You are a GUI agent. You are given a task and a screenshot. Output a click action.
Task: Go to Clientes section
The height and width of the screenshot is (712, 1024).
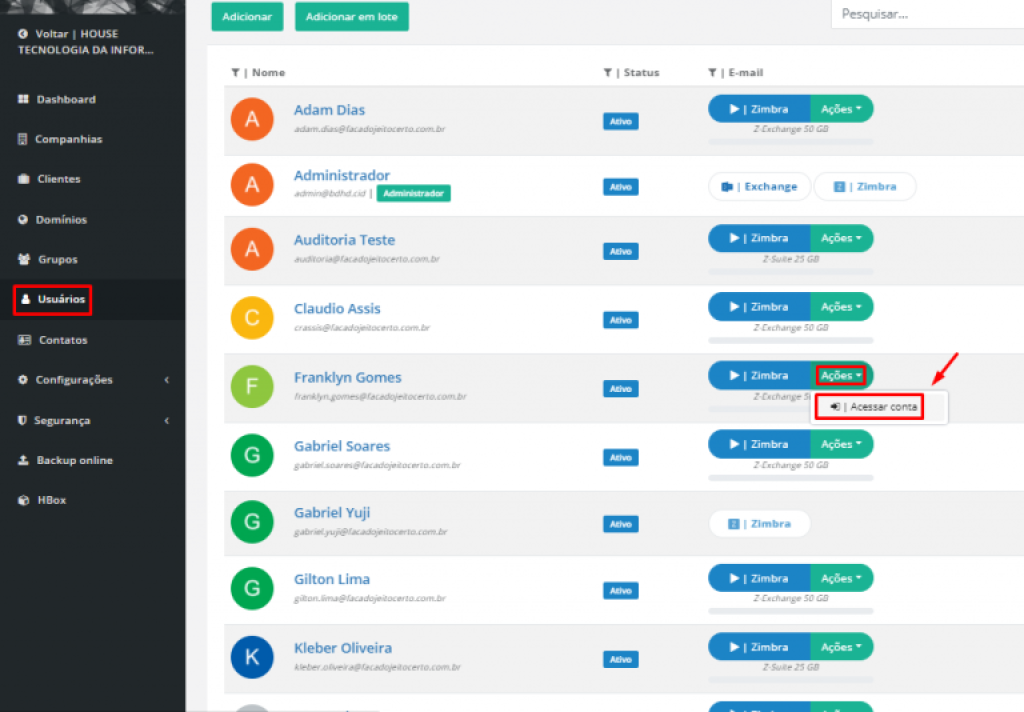click(x=59, y=179)
